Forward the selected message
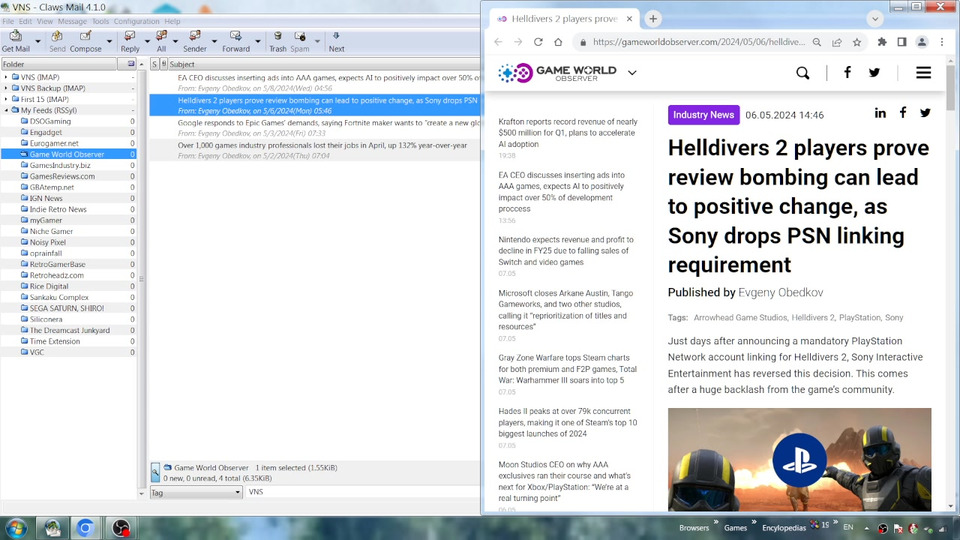960x540 pixels. pyautogui.click(x=236, y=41)
